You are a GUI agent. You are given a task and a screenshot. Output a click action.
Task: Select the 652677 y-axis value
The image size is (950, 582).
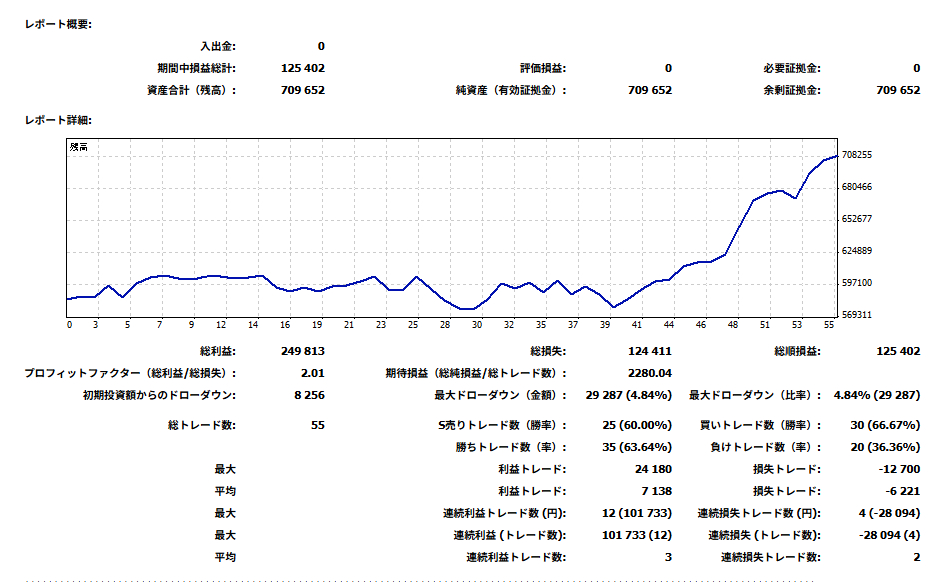pos(857,219)
